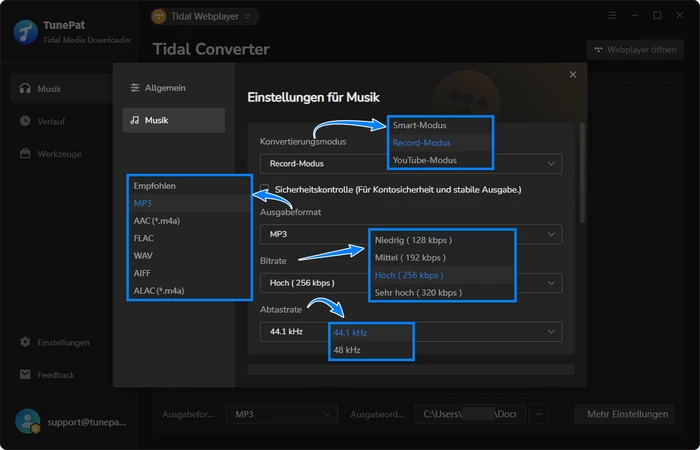The image size is (700, 450).
Task: Click the headphones icon beside Musik
Action: coord(25,88)
